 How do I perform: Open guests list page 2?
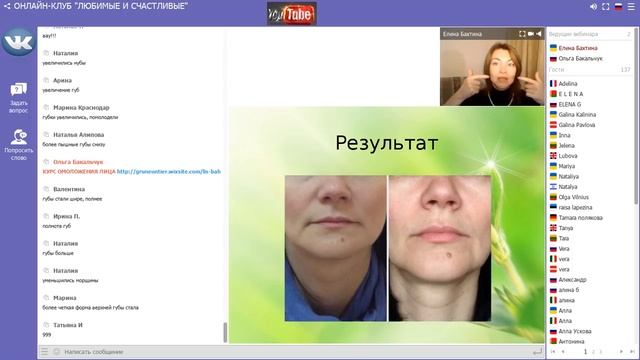pyautogui.click(x=593, y=351)
